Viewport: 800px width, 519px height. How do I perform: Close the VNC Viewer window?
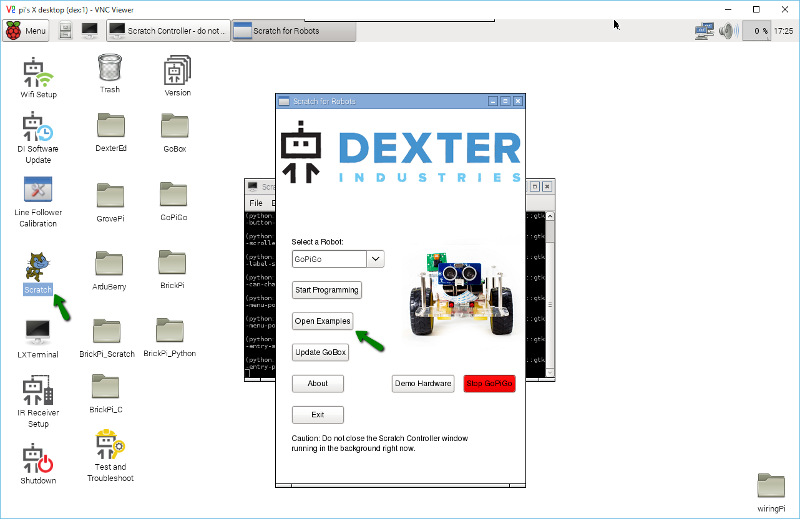(x=785, y=9)
